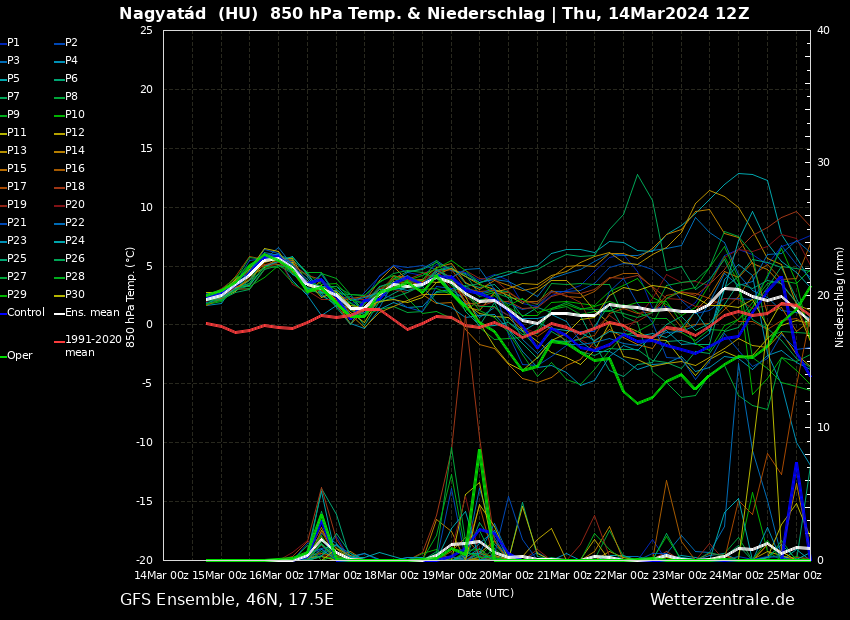Image resolution: width=850 pixels, height=620 pixels.
Task: Click the GFS Ensemble, 46N, 17.5E caption
Action: (x=227, y=600)
